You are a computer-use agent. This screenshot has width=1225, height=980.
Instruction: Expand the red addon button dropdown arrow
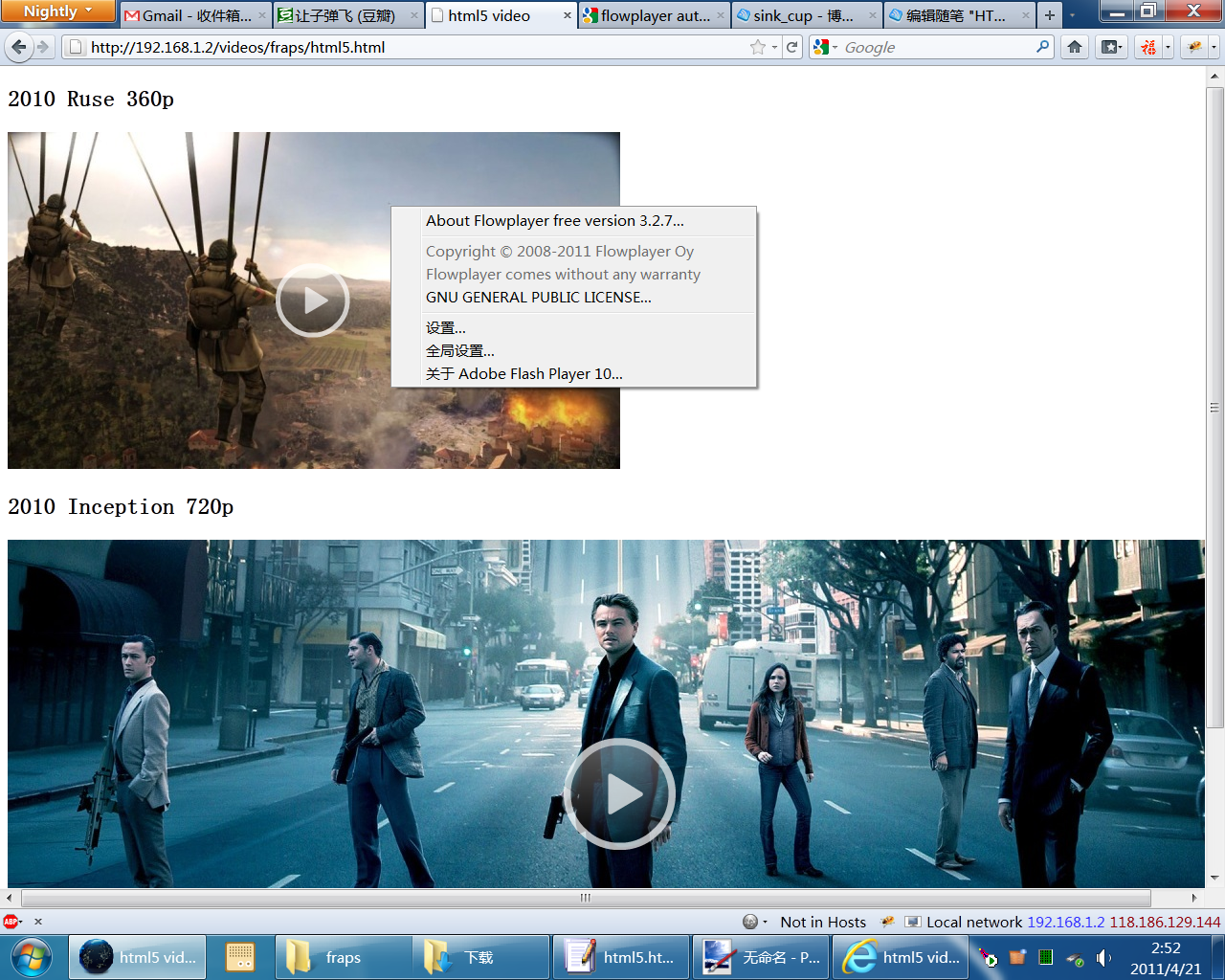(1168, 47)
